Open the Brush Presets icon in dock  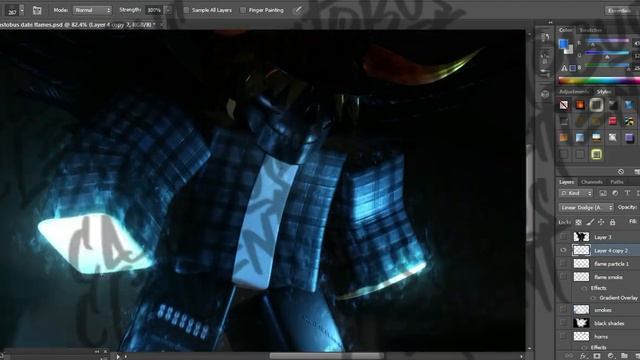point(545,73)
